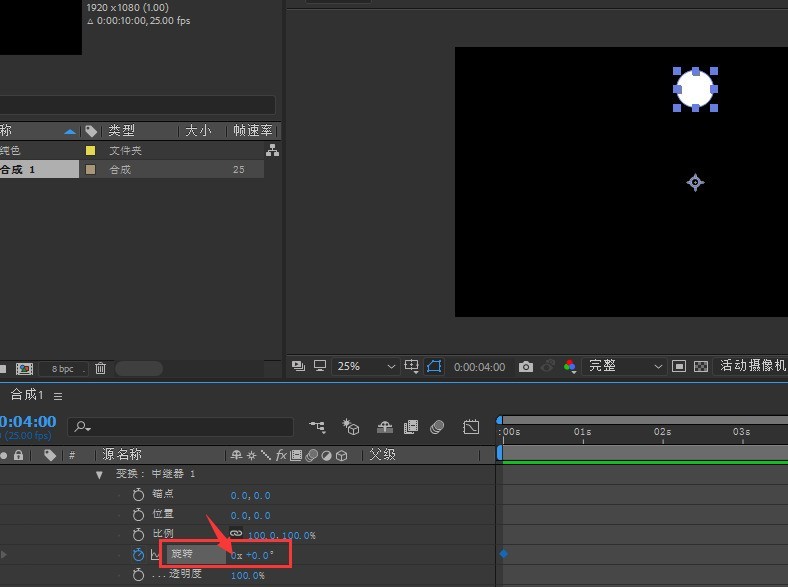Open the 完整 resolution dropdown
Viewport: 788px width, 587px height.
coord(624,366)
